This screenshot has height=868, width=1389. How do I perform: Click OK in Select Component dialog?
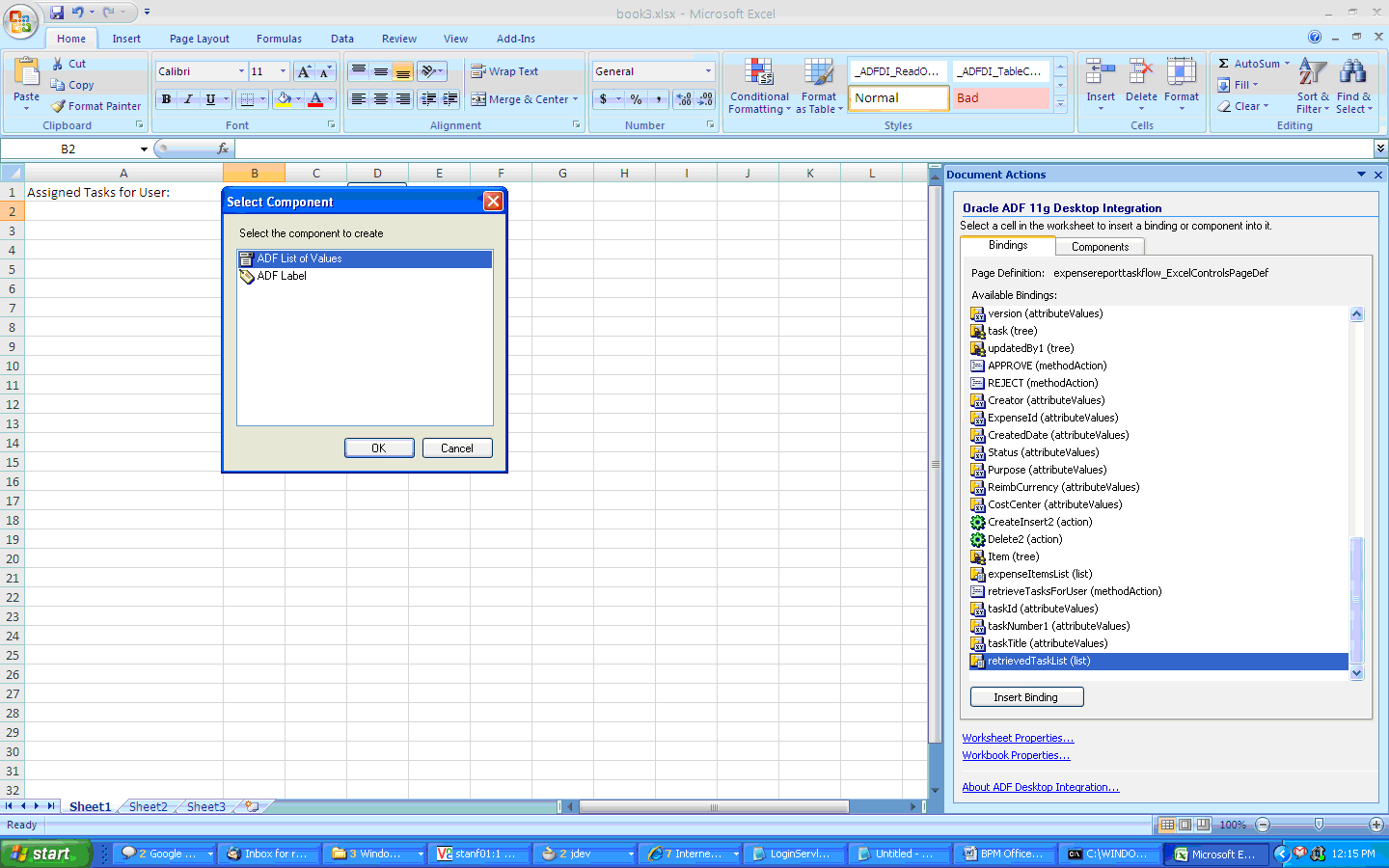point(379,448)
